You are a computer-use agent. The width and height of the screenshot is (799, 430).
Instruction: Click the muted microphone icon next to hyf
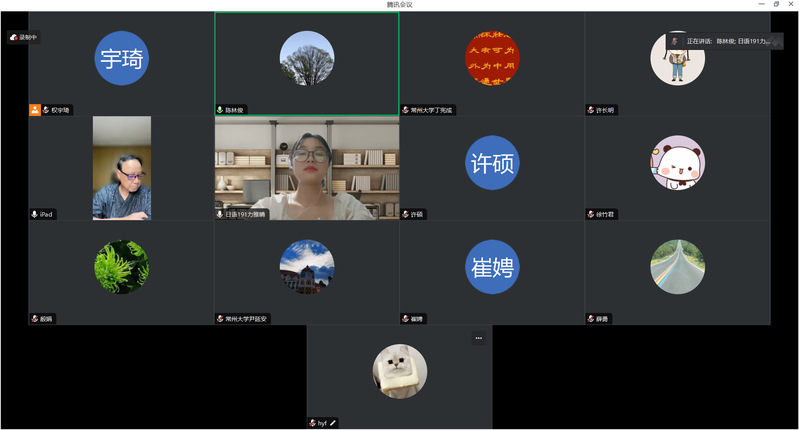point(312,423)
